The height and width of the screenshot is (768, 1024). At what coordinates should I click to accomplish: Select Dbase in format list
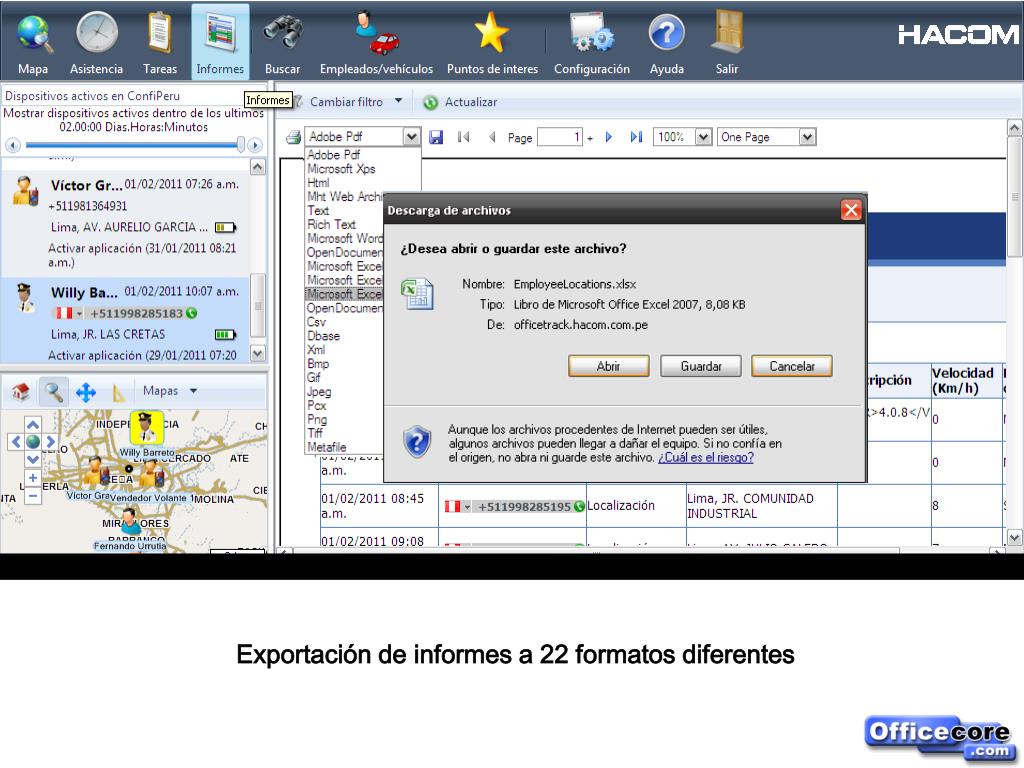point(323,336)
